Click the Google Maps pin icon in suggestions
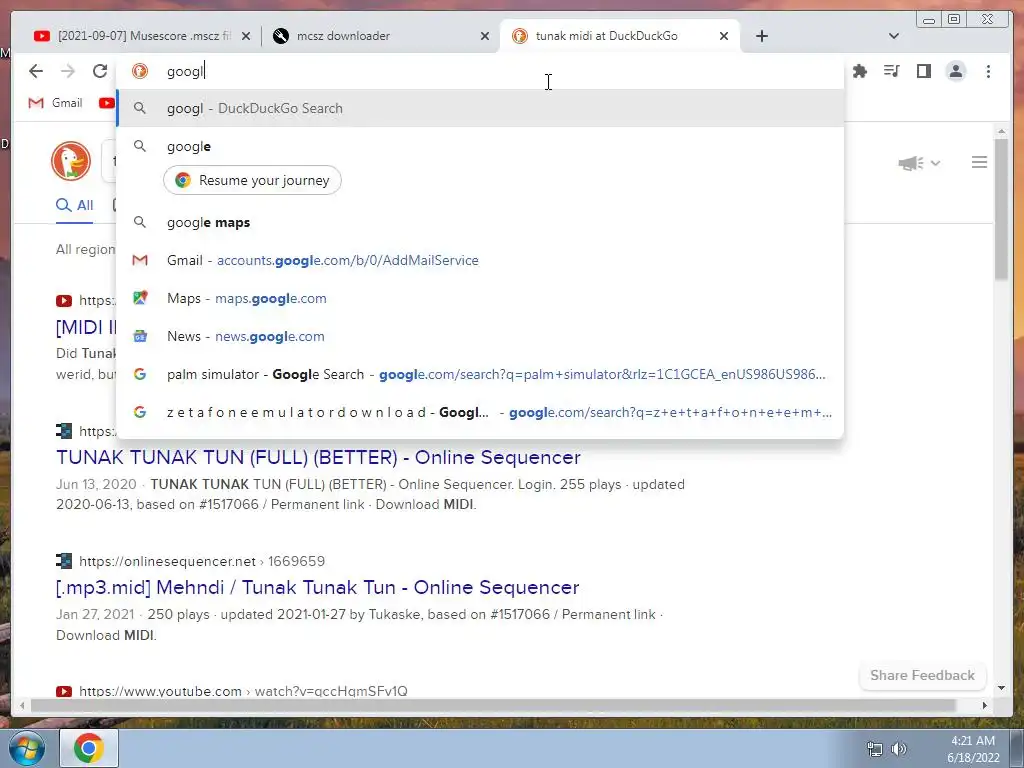Screen dimensions: 1024x768 [140, 298]
